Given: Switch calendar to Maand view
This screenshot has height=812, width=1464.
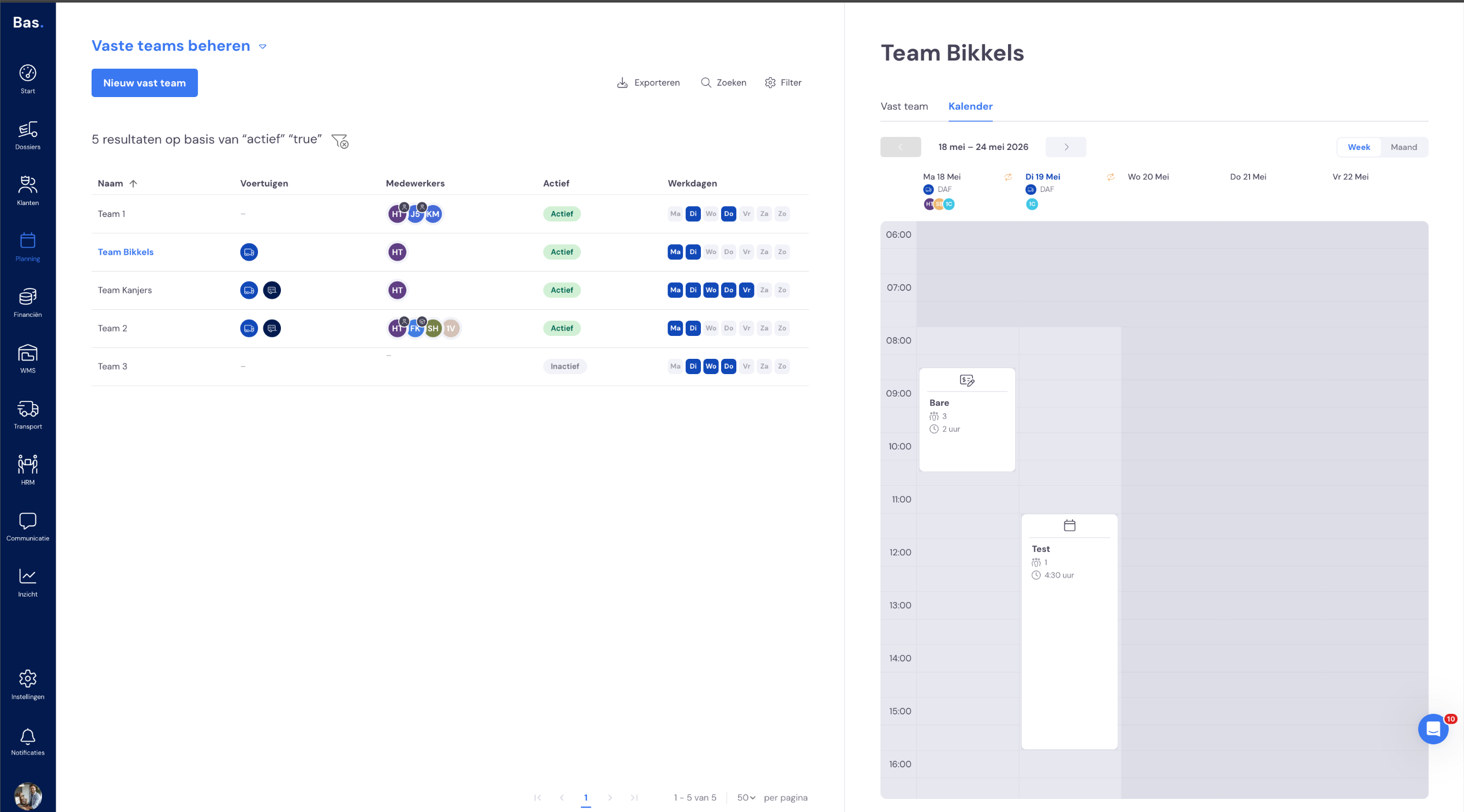Looking at the screenshot, I should [x=1403, y=147].
